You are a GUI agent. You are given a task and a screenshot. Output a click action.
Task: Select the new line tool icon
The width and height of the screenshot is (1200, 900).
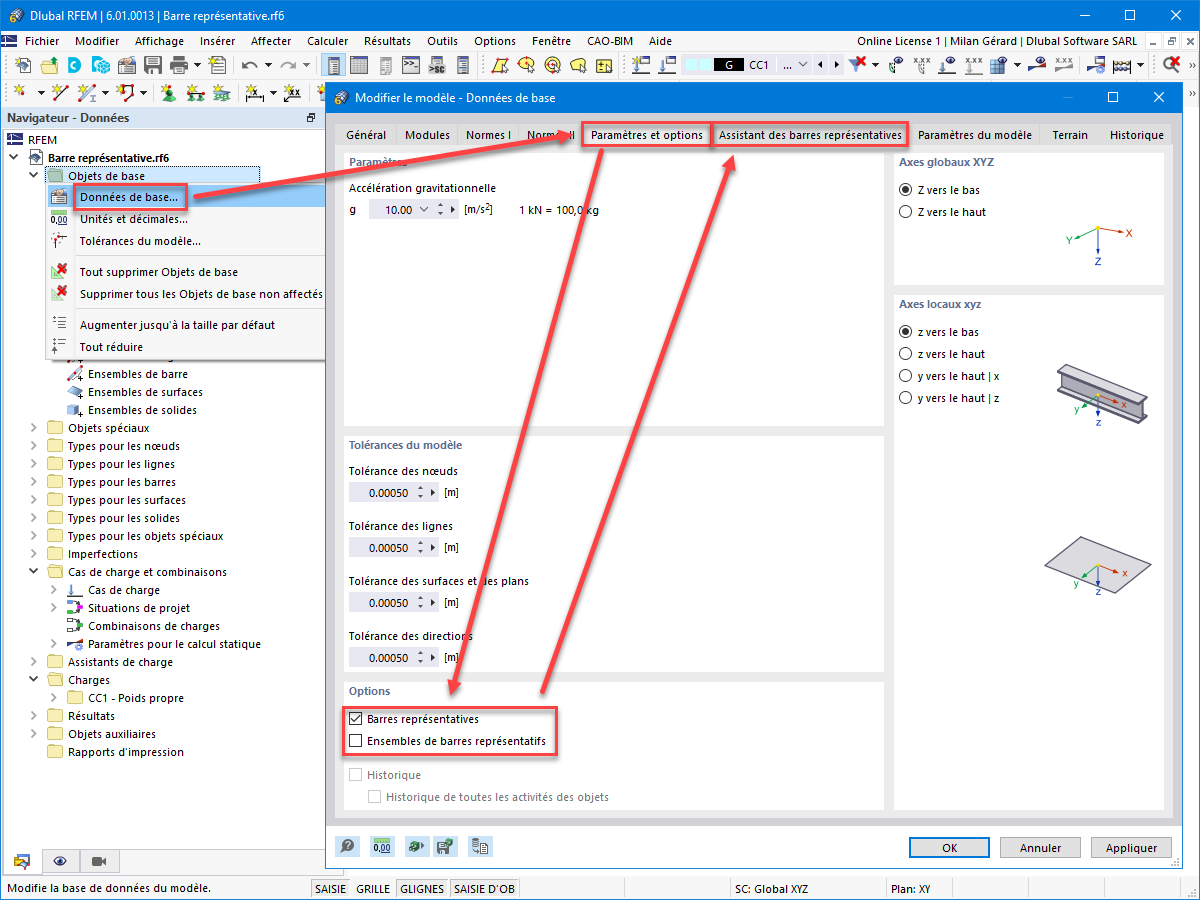(x=61, y=93)
